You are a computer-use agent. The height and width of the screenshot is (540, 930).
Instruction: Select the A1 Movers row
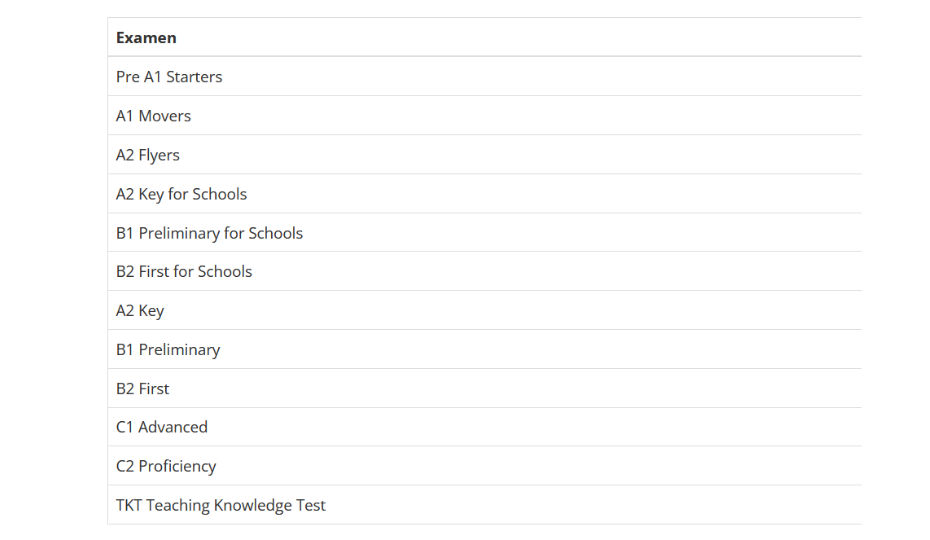[485, 116]
